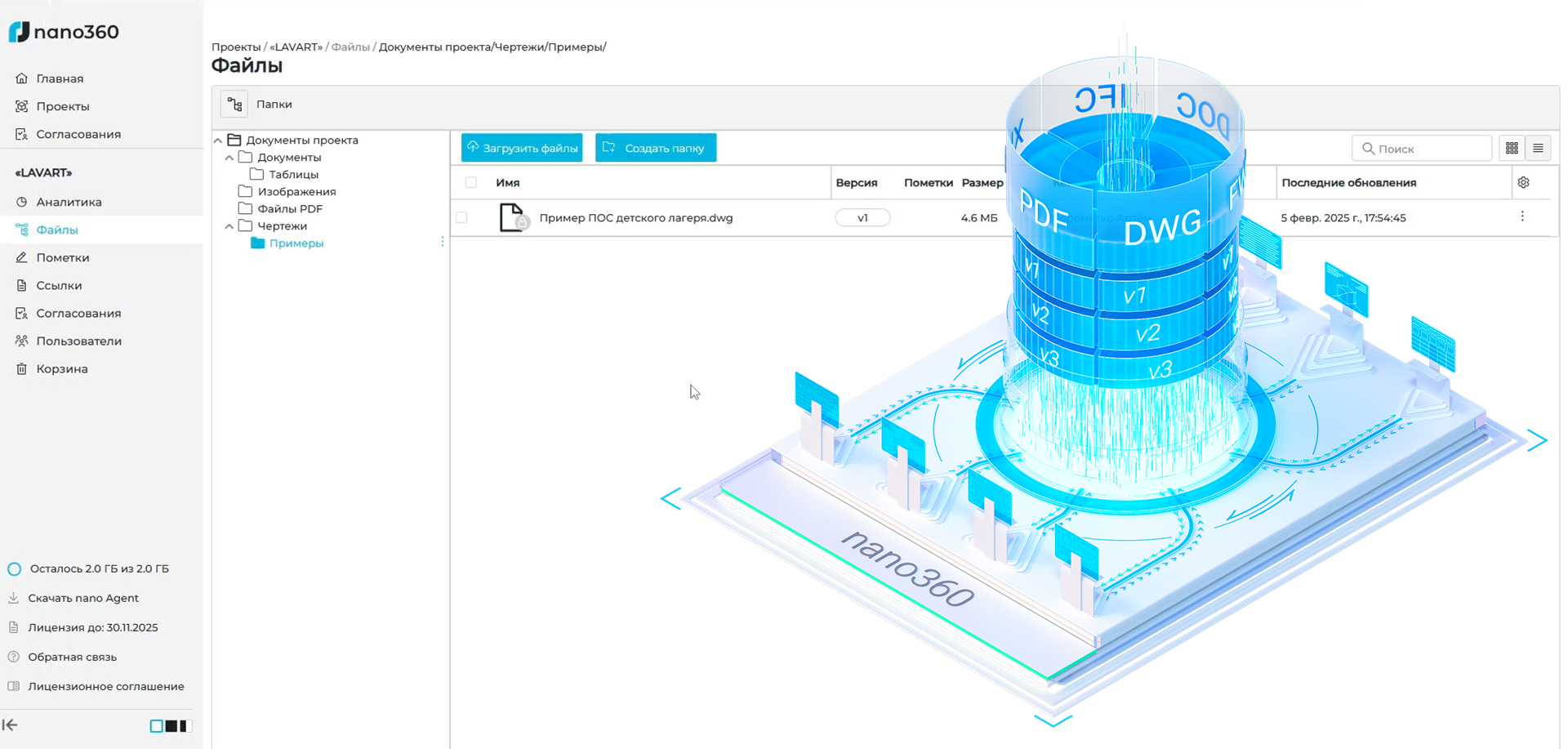Switch to grid view
Image resolution: width=1568 pixels, height=749 pixels.
(1512, 148)
